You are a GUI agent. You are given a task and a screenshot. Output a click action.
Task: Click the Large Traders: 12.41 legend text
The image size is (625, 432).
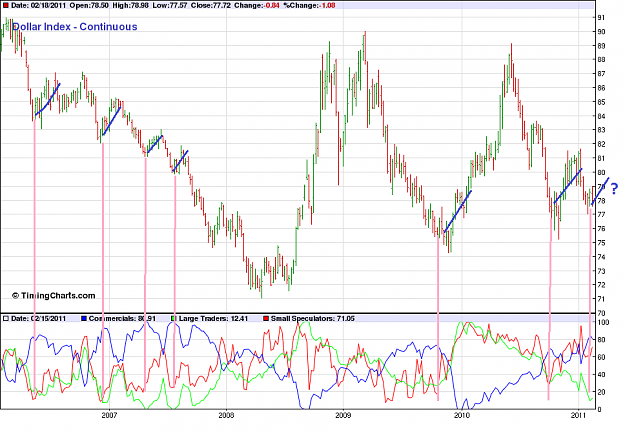(213, 318)
